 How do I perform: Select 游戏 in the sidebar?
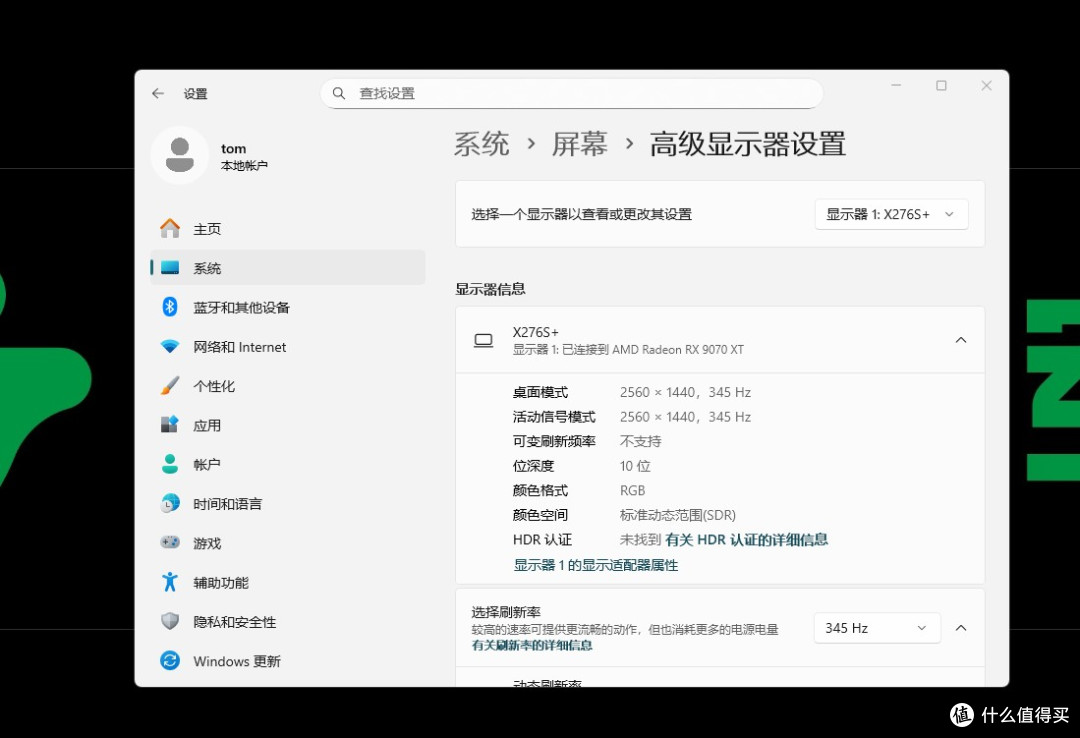[x=288, y=542]
